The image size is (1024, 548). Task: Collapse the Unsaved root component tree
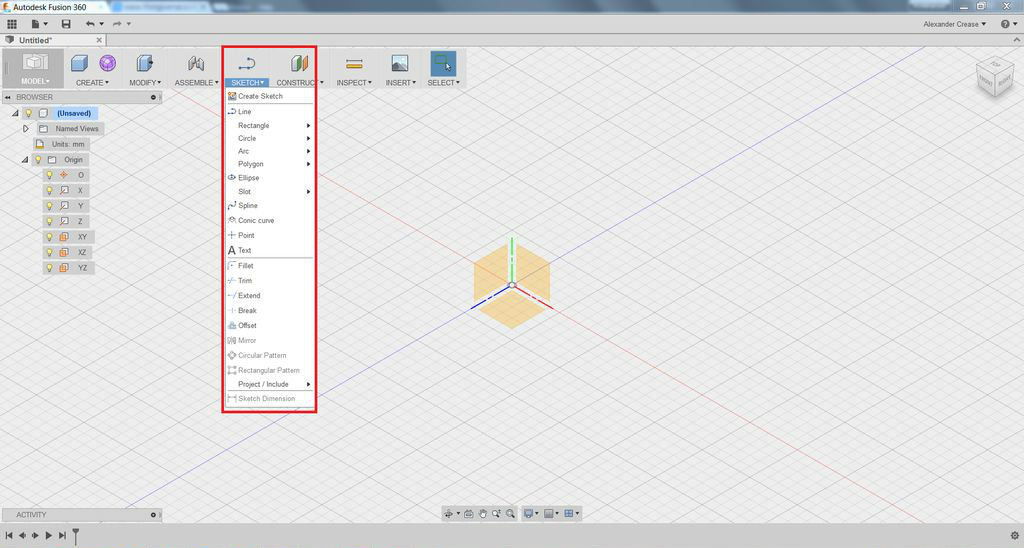click(15, 113)
